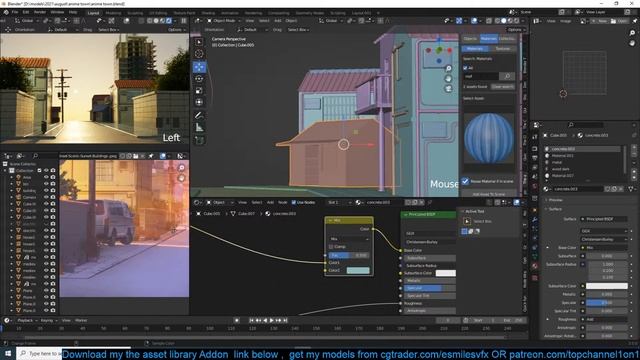Toggle X-ray in the main viewport header
Viewport: 640px width, 360px height.
pos(489,20)
